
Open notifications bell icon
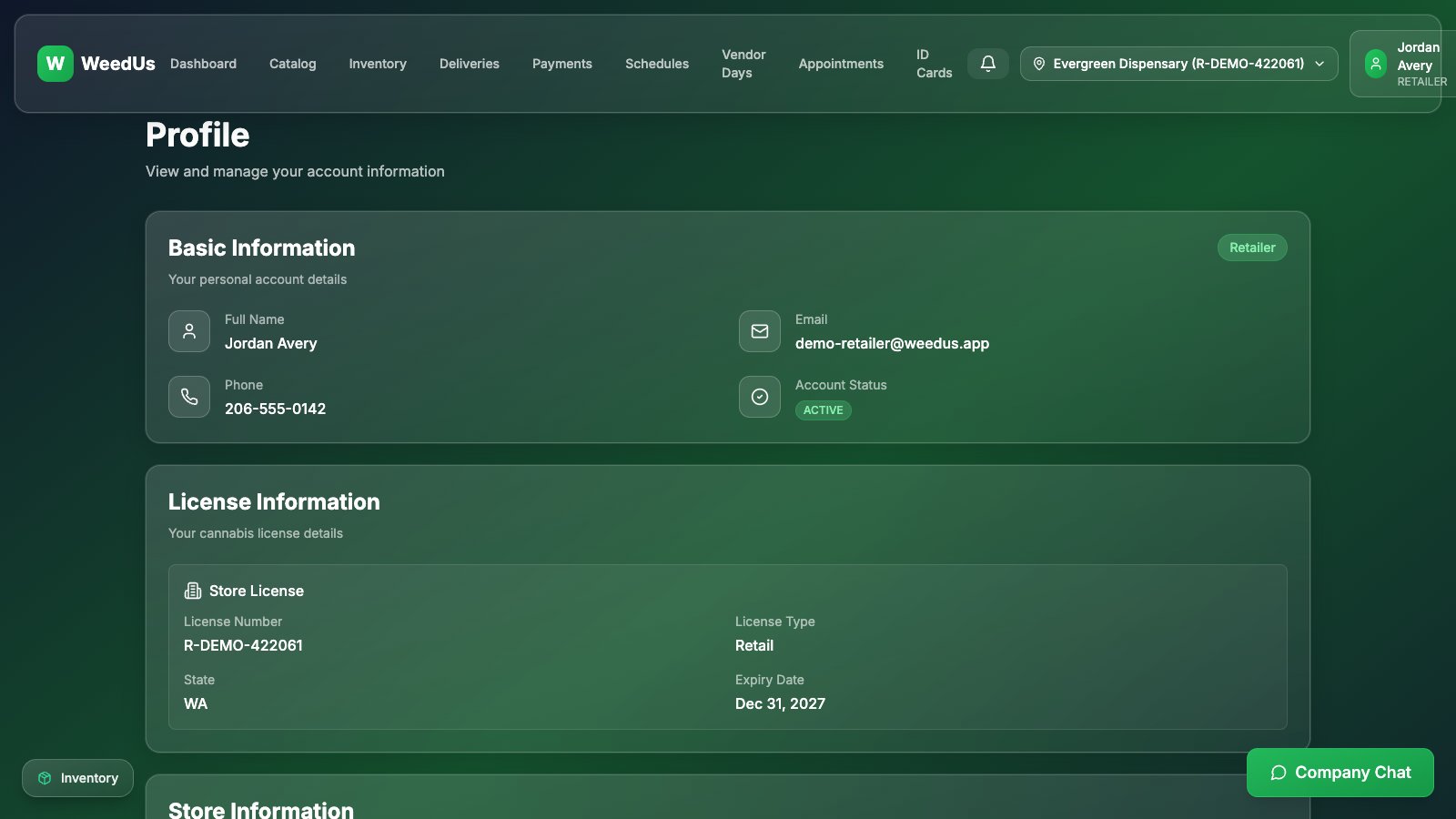[987, 64]
